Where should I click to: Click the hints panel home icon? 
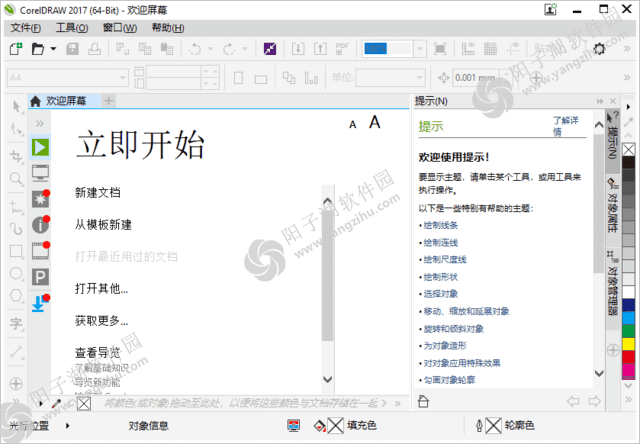(x=423, y=402)
